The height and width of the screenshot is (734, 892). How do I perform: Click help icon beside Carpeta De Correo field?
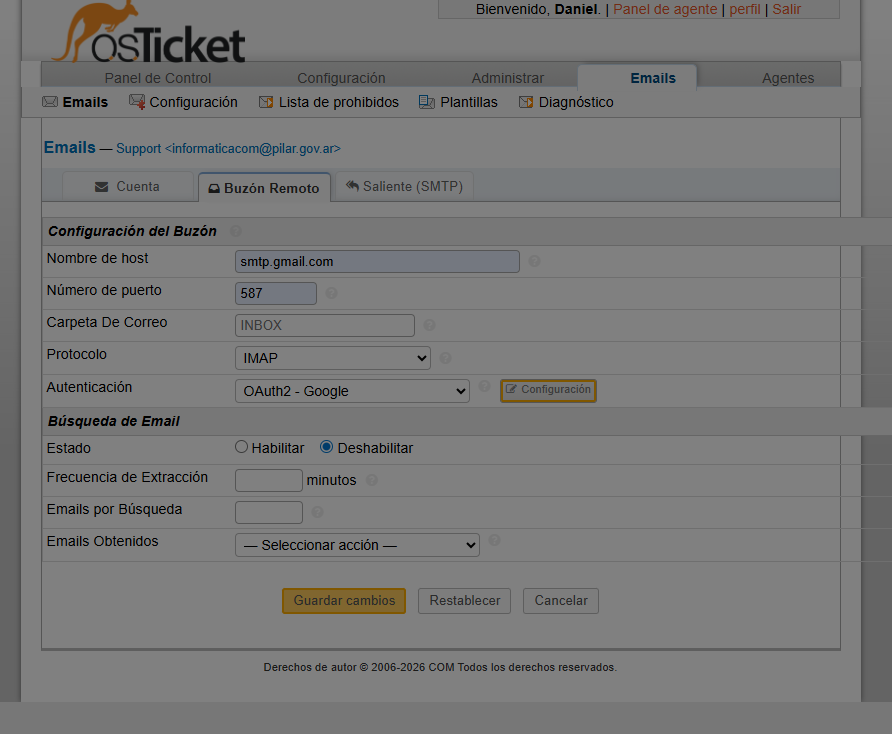click(430, 325)
